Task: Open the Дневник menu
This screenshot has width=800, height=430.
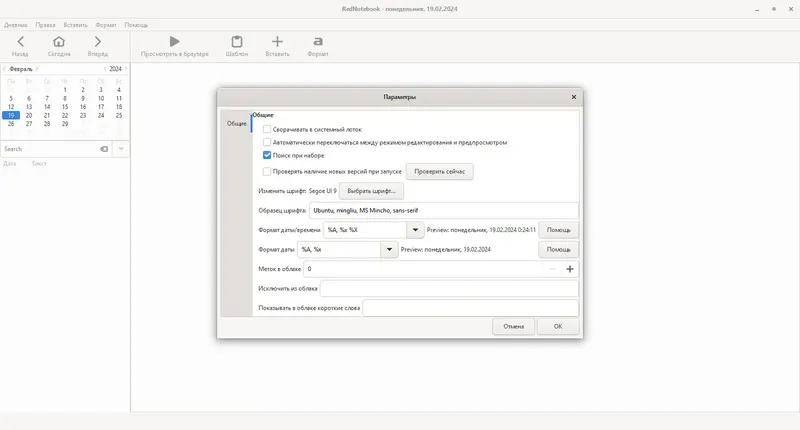Action: (x=16, y=25)
